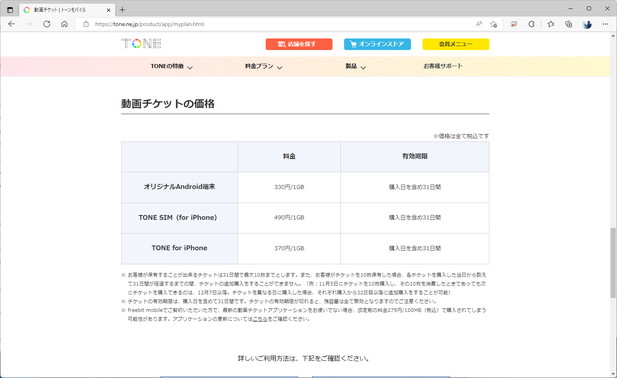
Task: Open the blue オンラインストア button
Action: click(x=377, y=44)
